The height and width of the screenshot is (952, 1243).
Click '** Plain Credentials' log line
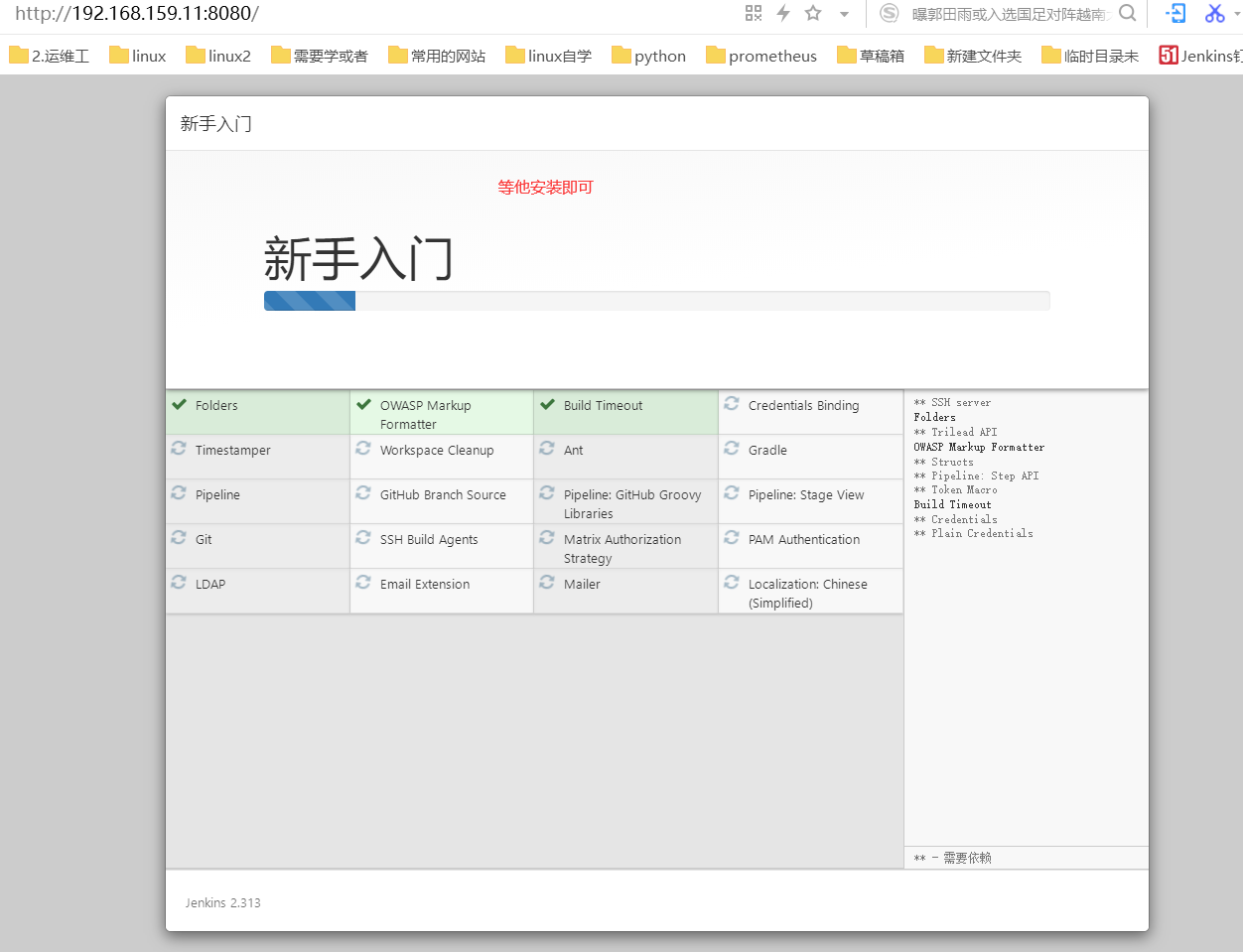click(x=973, y=533)
